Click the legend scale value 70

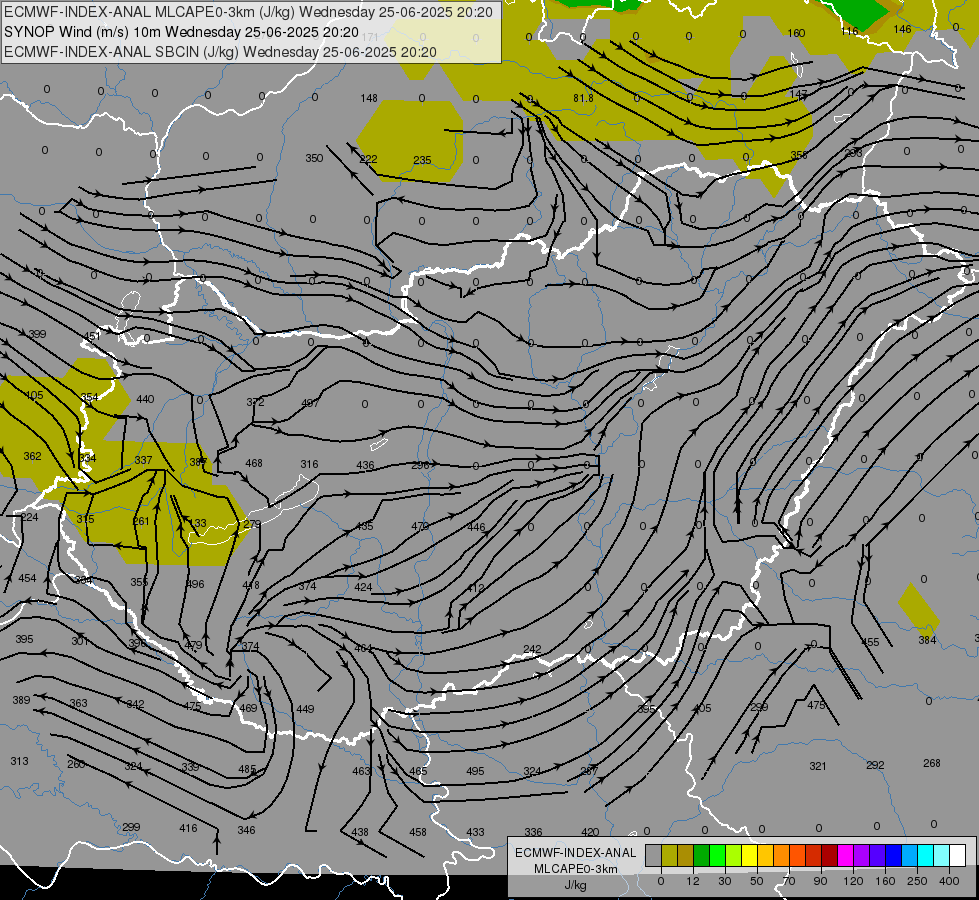789,881
